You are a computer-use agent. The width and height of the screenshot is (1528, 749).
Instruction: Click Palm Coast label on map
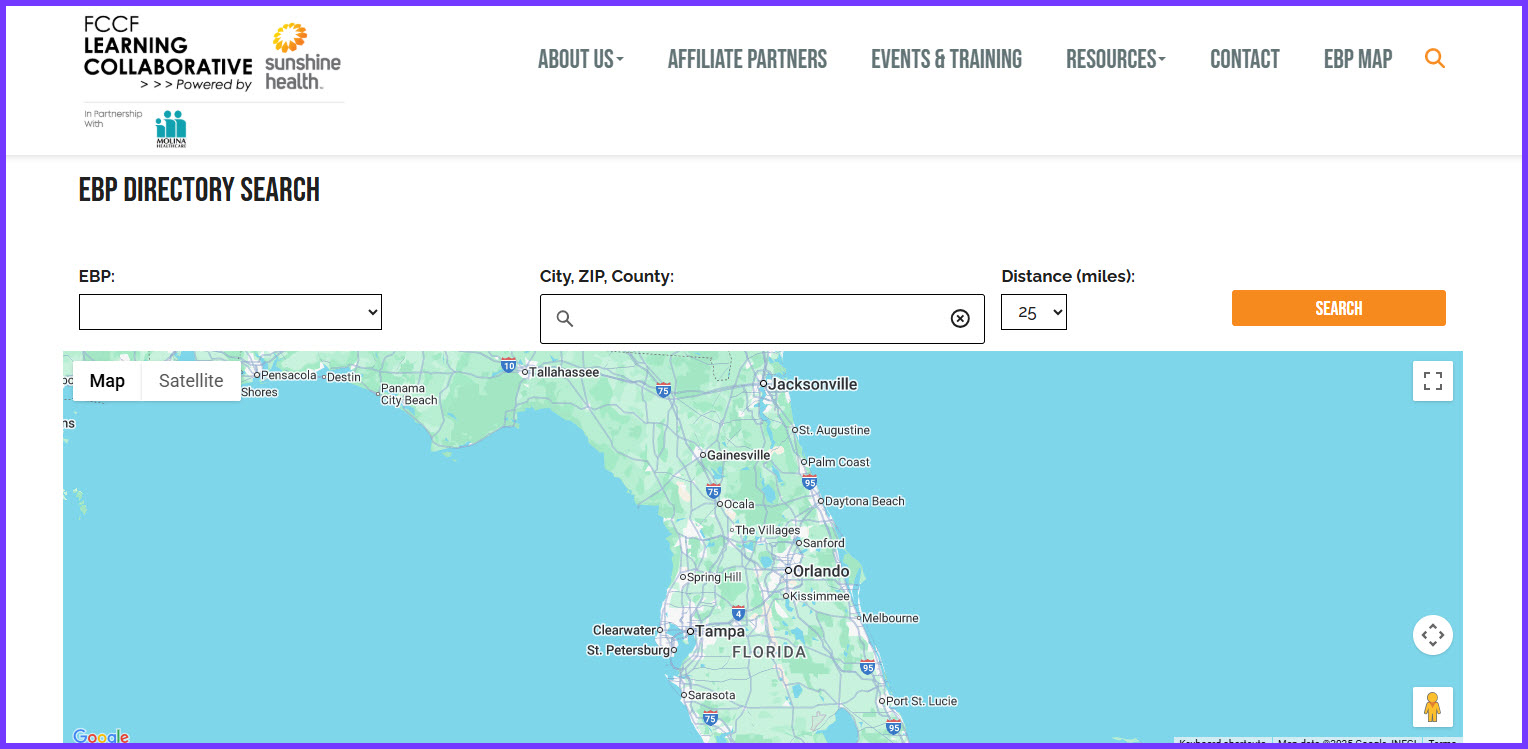[839, 462]
